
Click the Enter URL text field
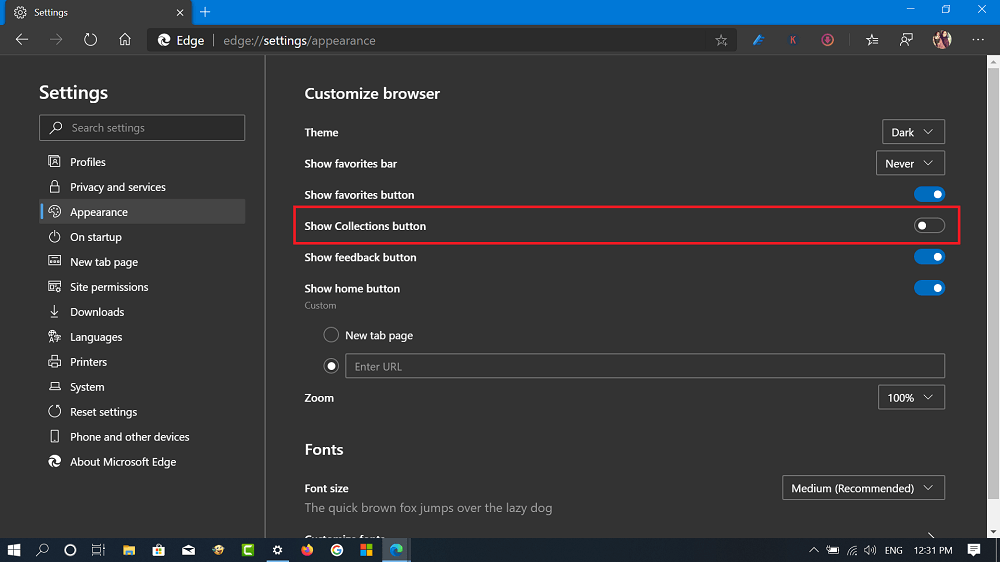[x=645, y=366]
